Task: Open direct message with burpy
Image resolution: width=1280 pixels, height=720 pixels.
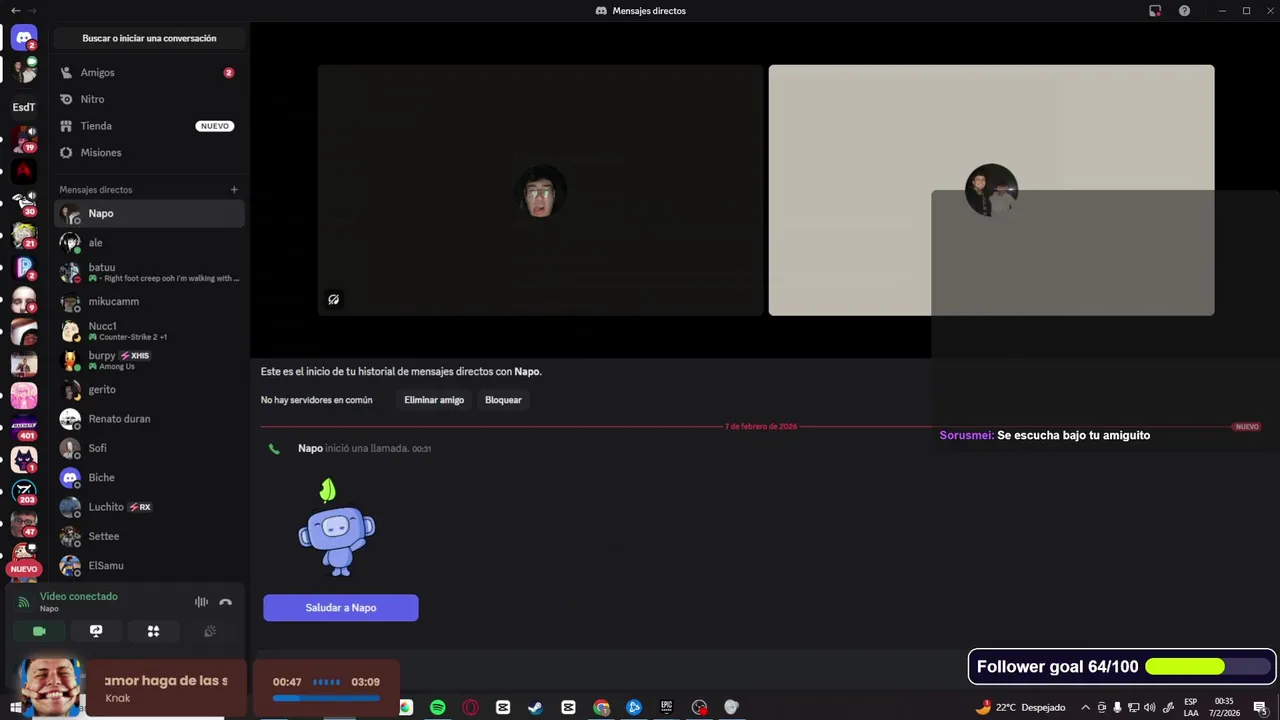Action: [149, 360]
